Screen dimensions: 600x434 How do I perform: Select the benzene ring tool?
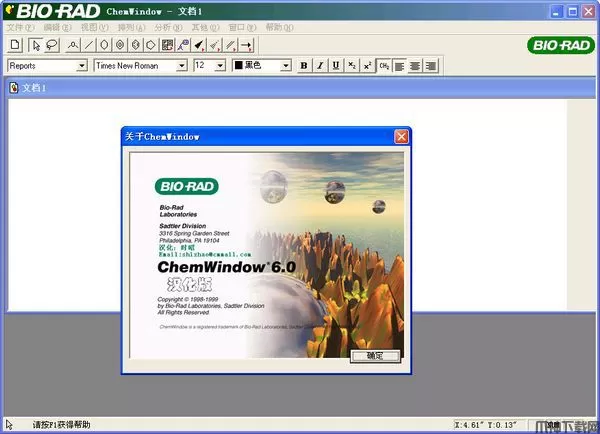(120, 45)
